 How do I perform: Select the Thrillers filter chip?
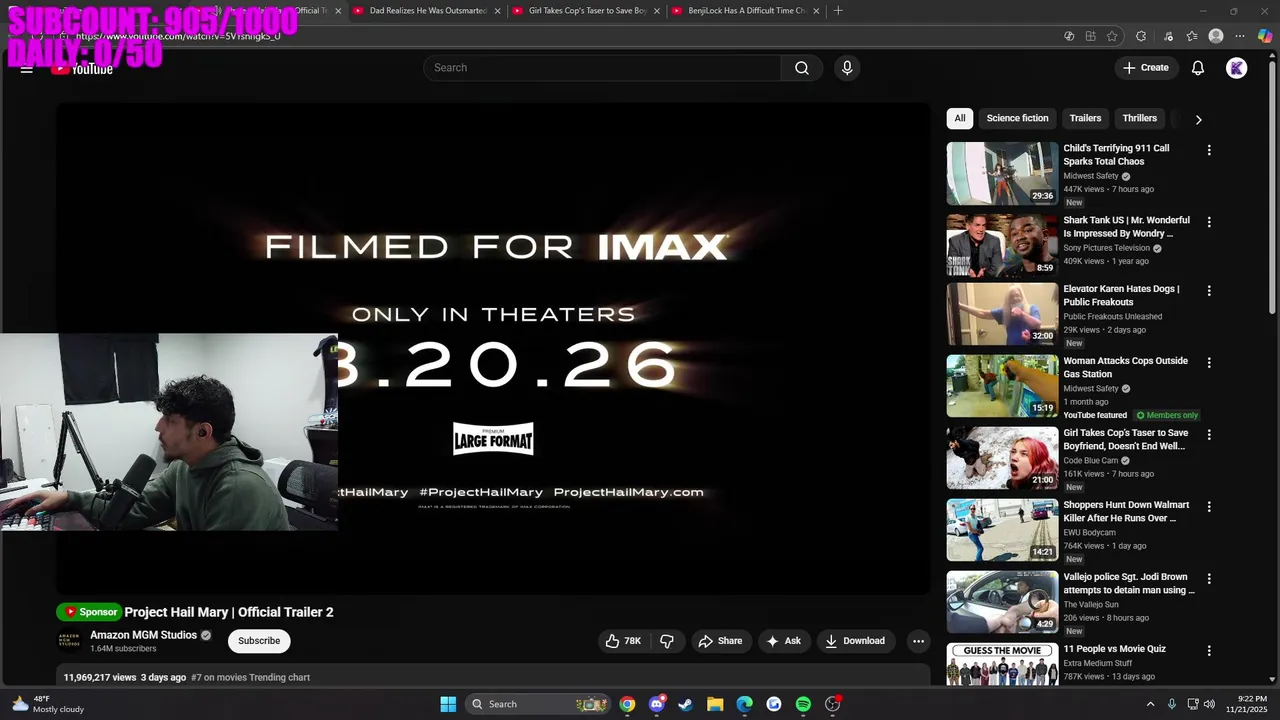tap(1139, 118)
